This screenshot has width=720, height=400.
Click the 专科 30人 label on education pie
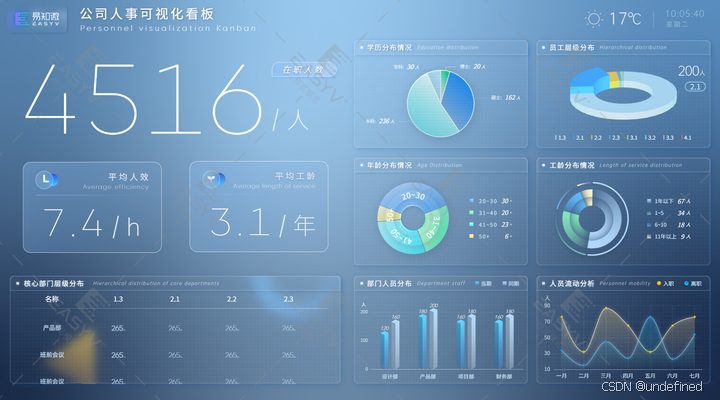coord(406,67)
